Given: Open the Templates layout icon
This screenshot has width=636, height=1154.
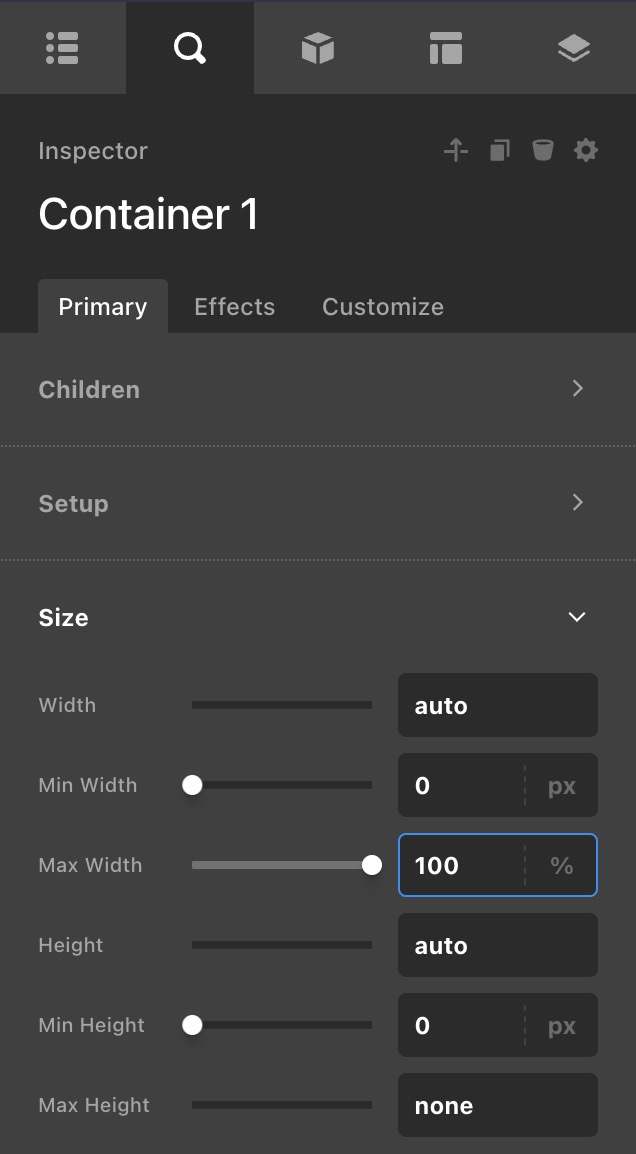Looking at the screenshot, I should [445, 48].
